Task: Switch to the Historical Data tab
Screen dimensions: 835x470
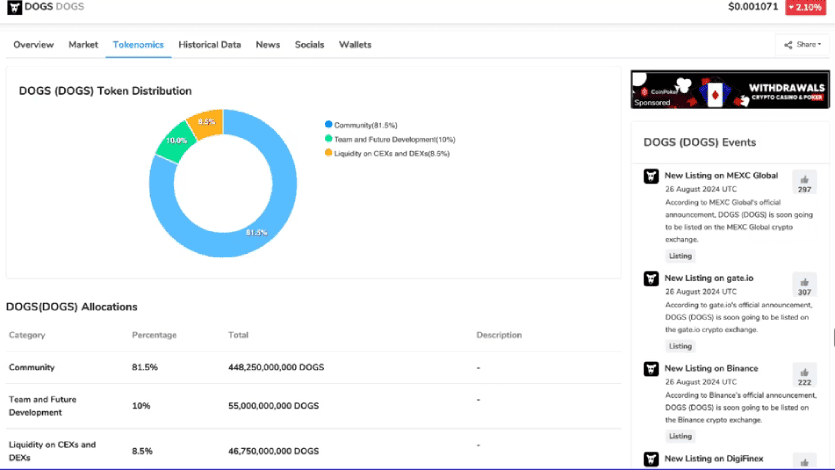Action: 209,45
